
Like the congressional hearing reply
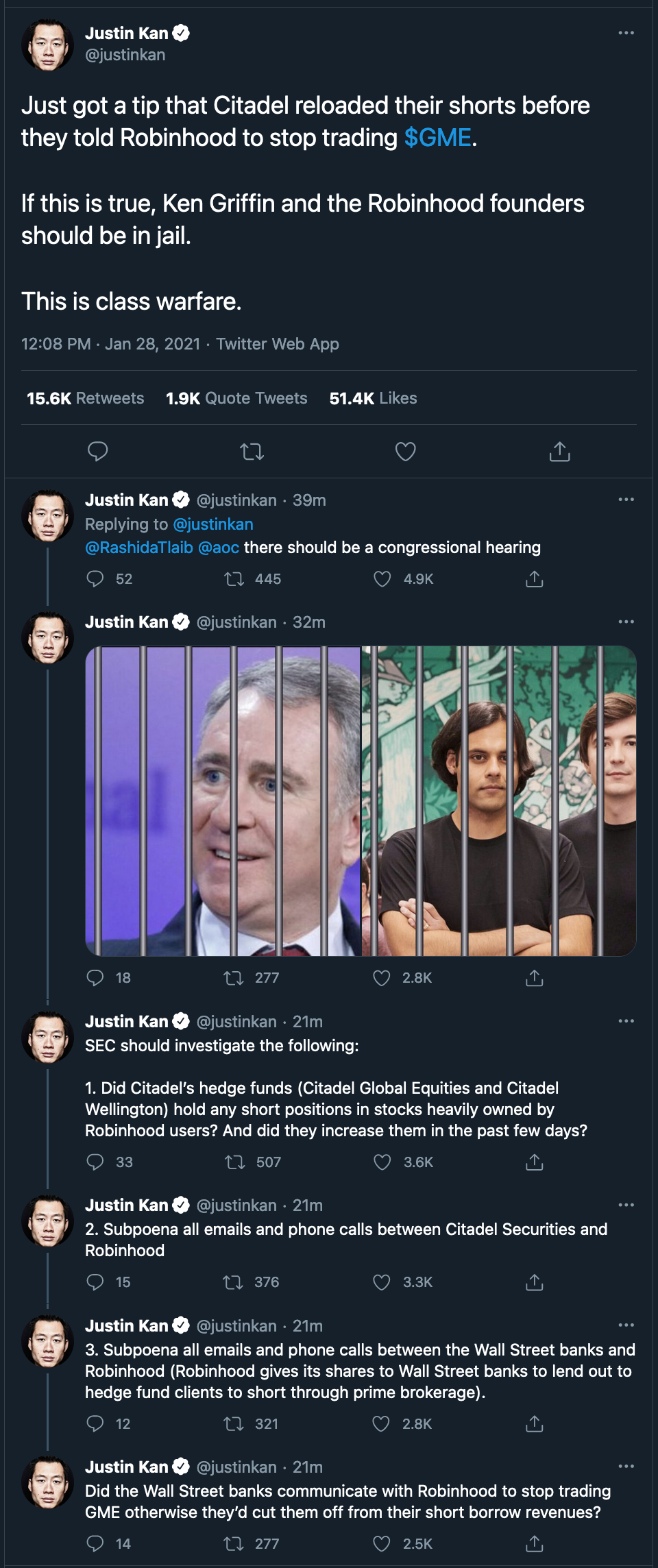pos(382,579)
